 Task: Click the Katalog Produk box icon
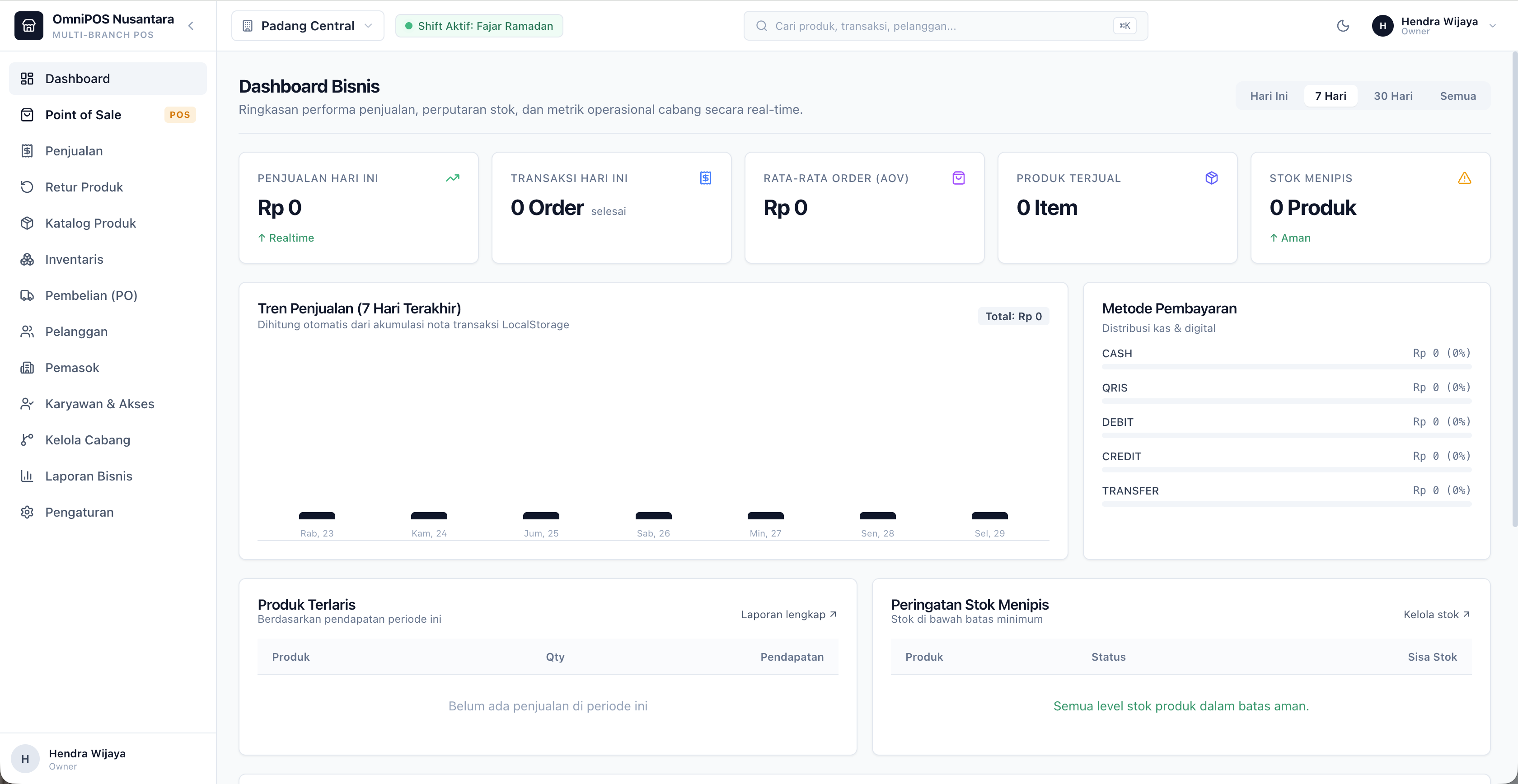coord(27,223)
